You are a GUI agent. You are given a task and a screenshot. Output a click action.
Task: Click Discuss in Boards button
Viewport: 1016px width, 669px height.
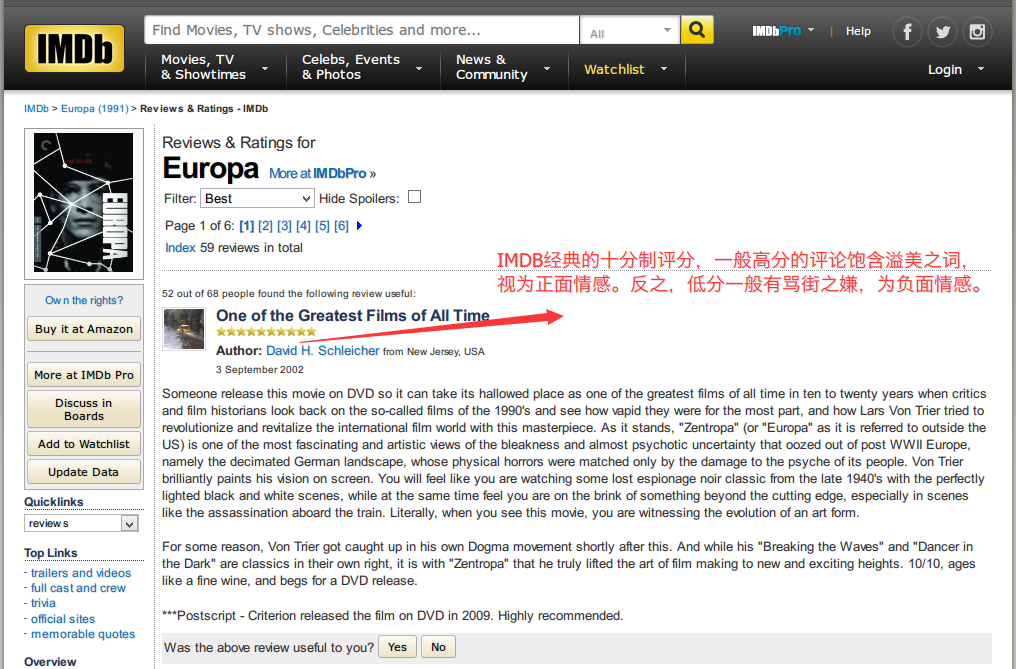(x=84, y=409)
